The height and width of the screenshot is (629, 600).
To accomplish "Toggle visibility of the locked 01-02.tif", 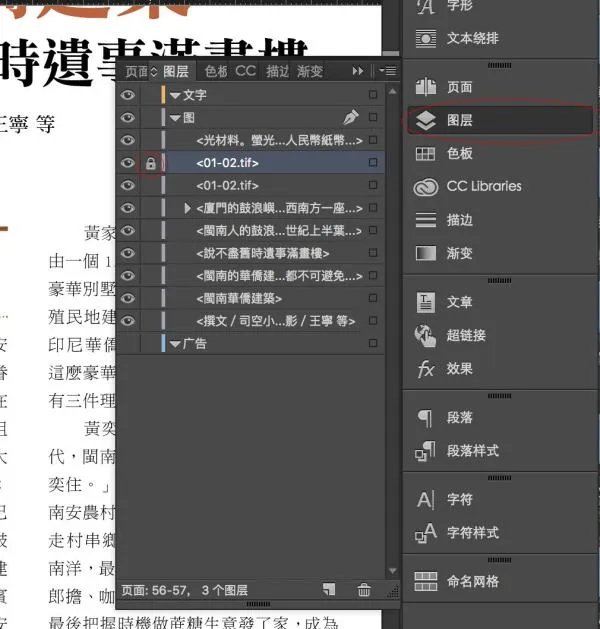I will point(128,162).
